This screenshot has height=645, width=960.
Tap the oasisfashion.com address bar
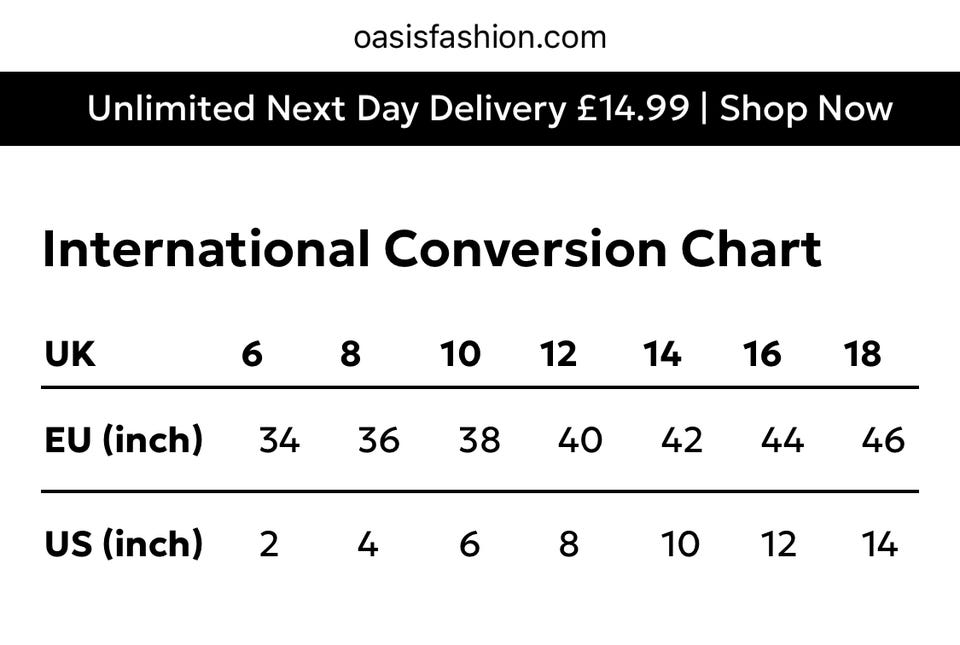[480, 37]
